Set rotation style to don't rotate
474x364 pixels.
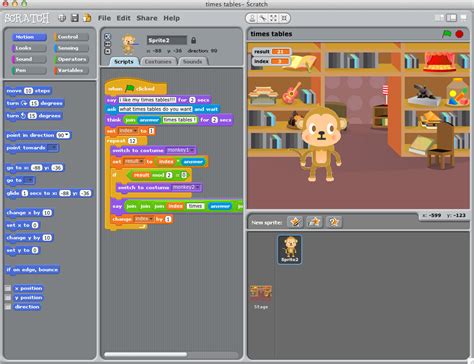click(x=107, y=51)
